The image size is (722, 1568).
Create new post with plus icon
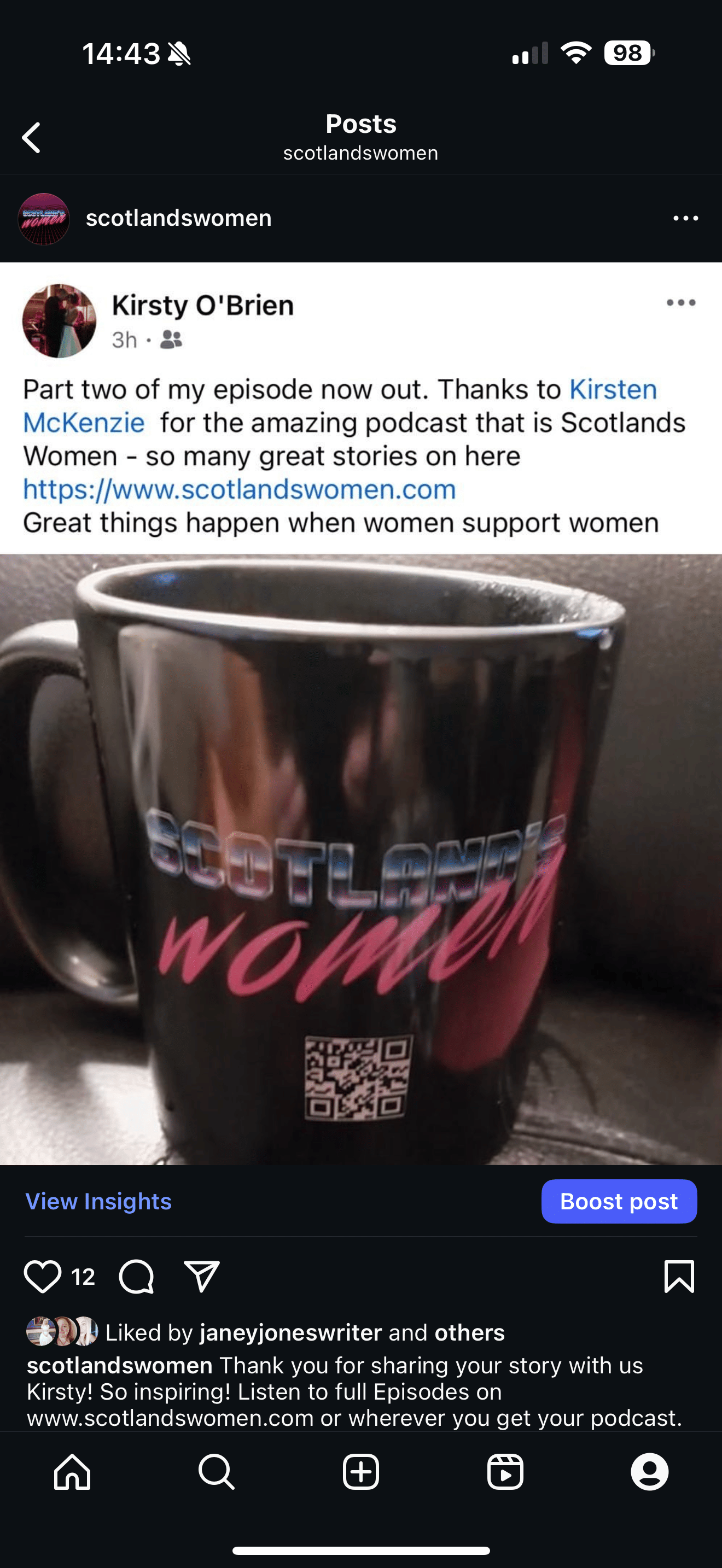[361, 1472]
